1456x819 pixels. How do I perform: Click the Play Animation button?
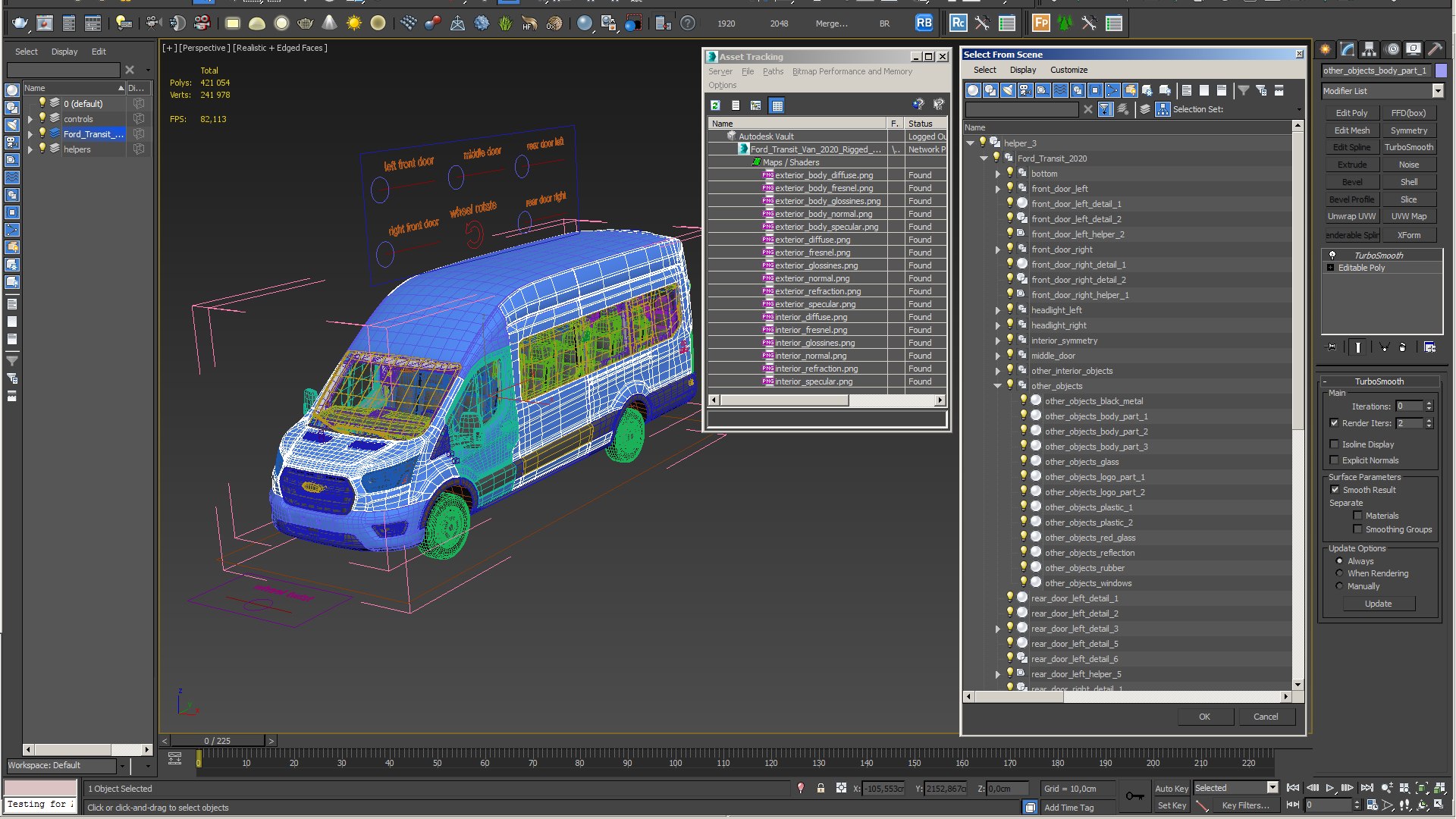1329,789
